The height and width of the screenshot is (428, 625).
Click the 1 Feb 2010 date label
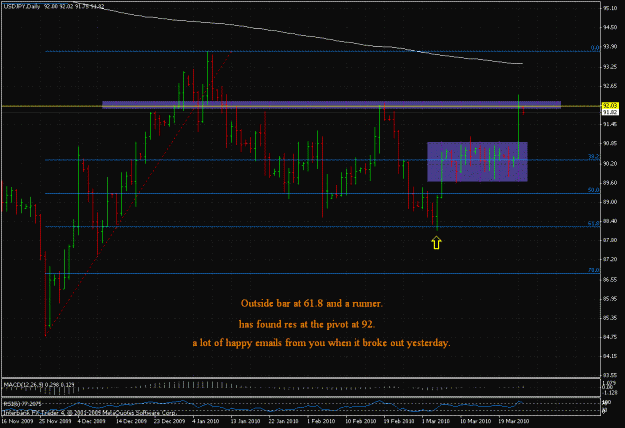coord(321,421)
